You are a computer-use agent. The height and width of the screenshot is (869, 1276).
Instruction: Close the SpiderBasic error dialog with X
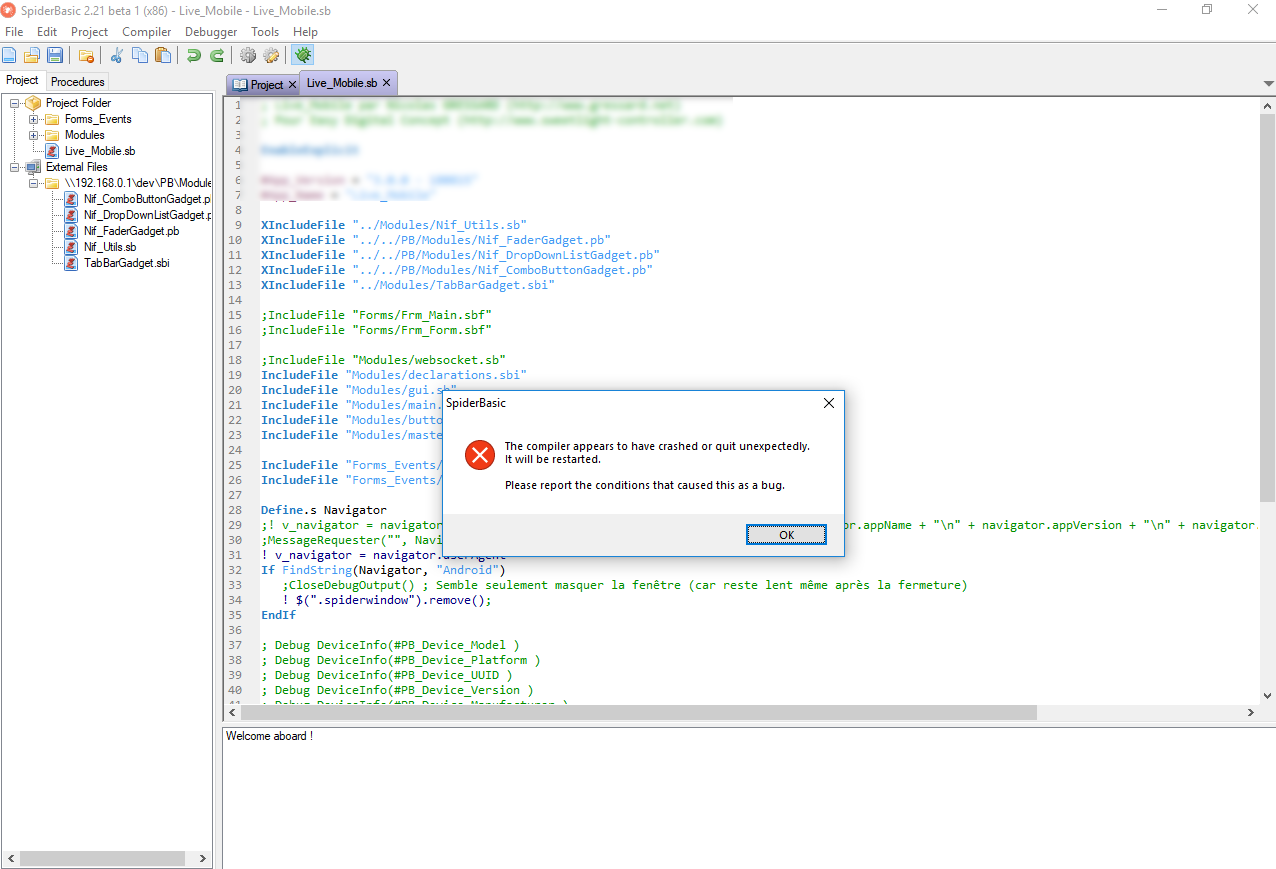coord(828,403)
